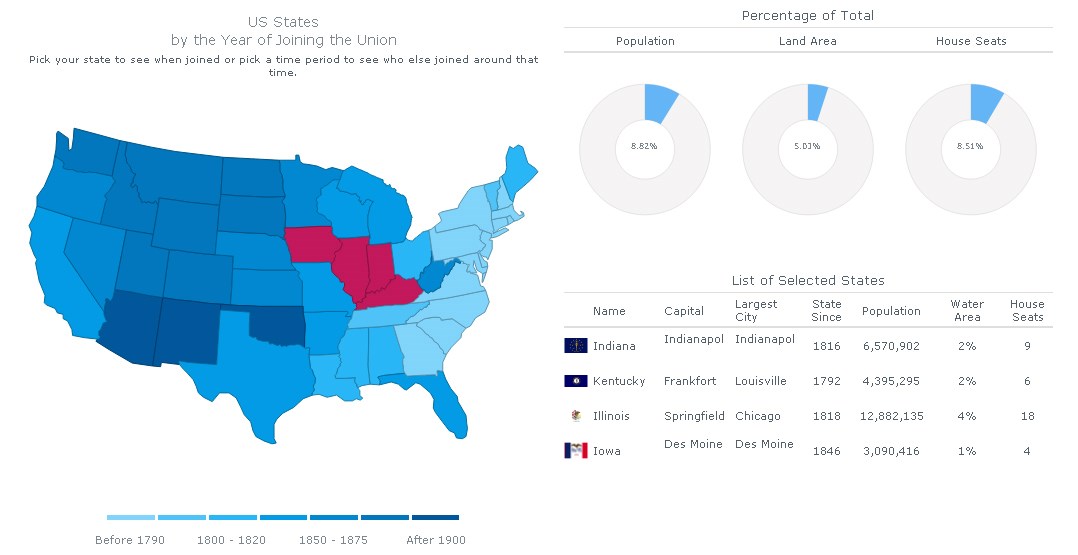
Task: Sort table by the State Since header
Action: tap(827, 311)
